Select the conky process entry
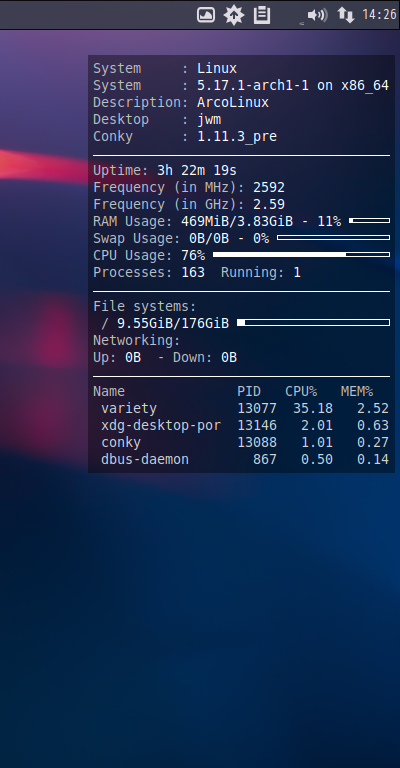 241,443
